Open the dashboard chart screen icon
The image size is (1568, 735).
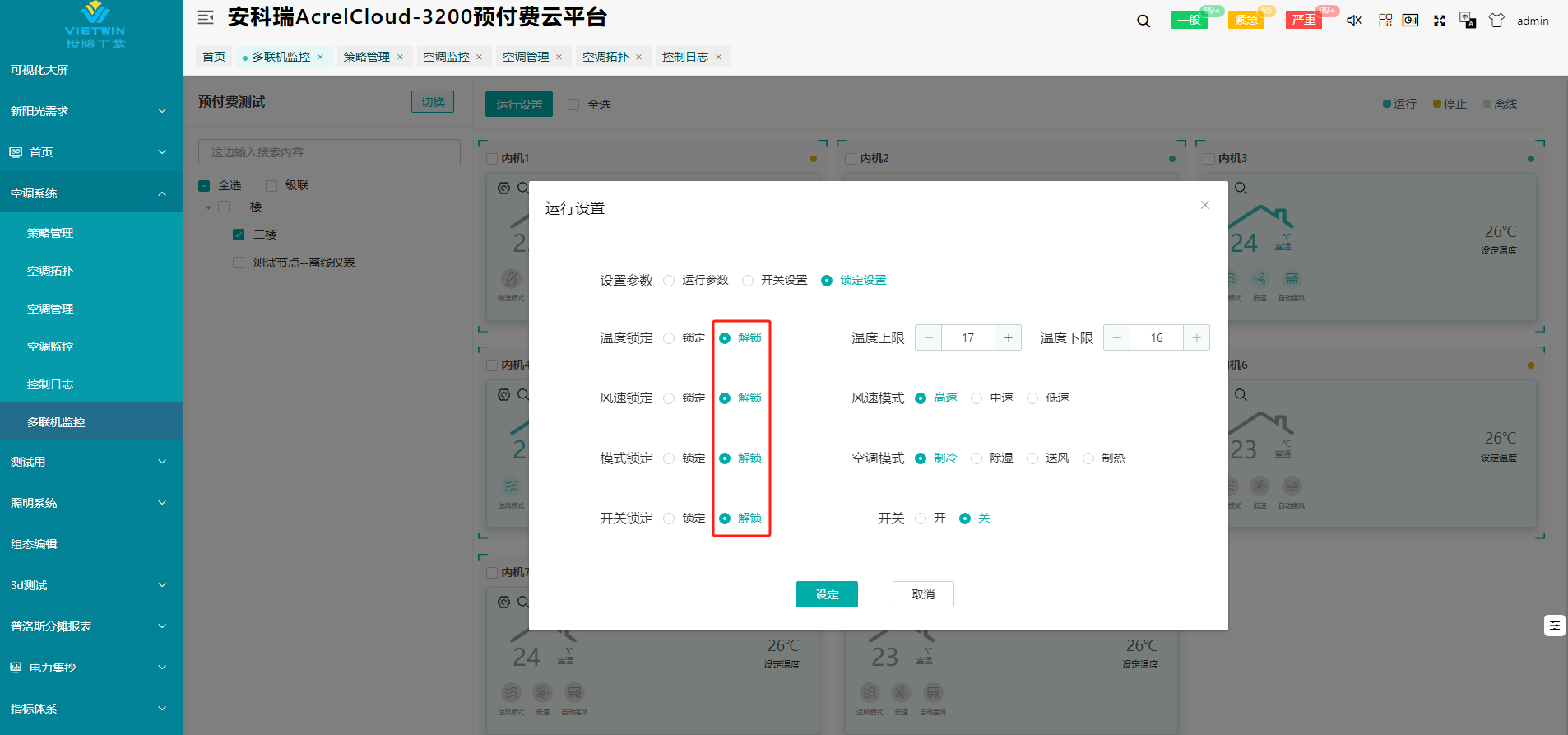click(x=1410, y=21)
